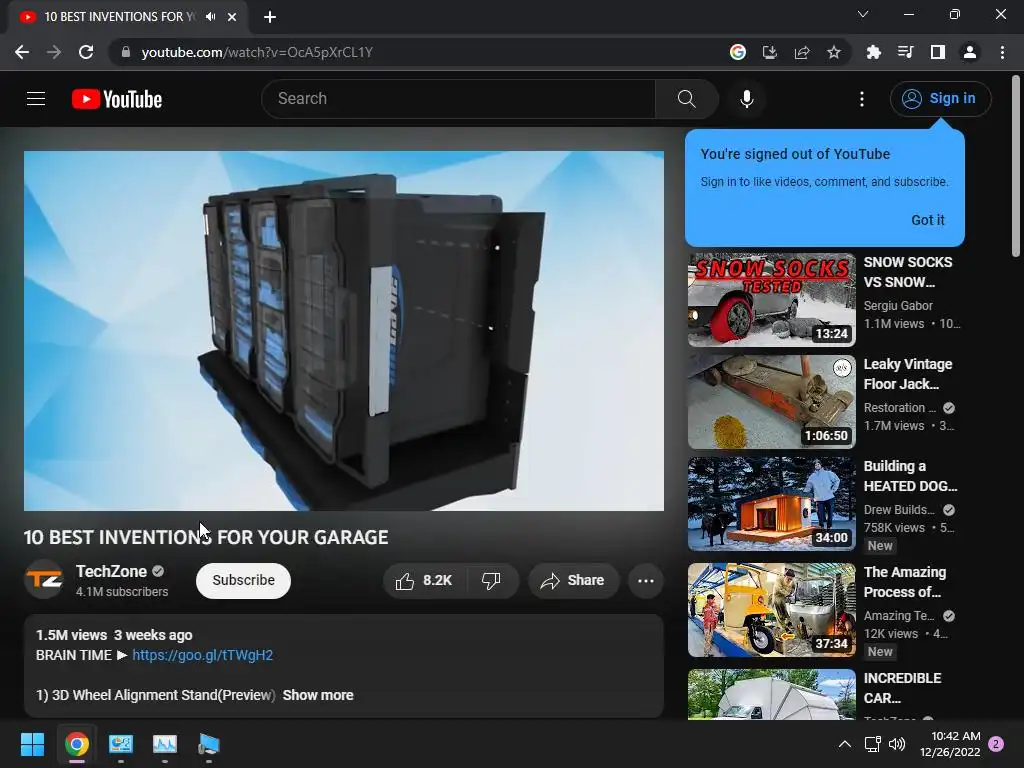This screenshot has height=768, width=1024.
Task: Share the video
Action: click(x=573, y=581)
